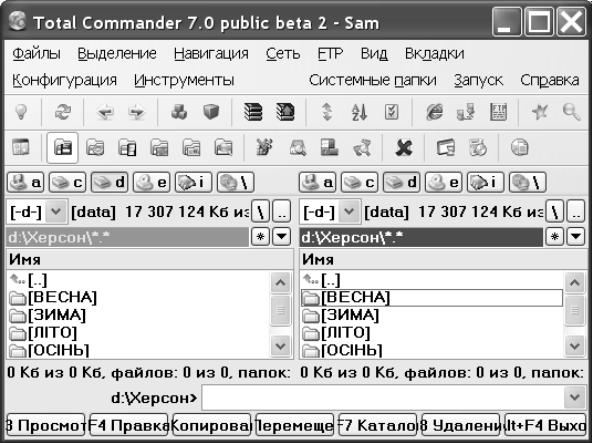Image resolution: width=592 pixels, height=443 pixels.
Task: Click the single dark cube icon
Action: pos(211,112)
